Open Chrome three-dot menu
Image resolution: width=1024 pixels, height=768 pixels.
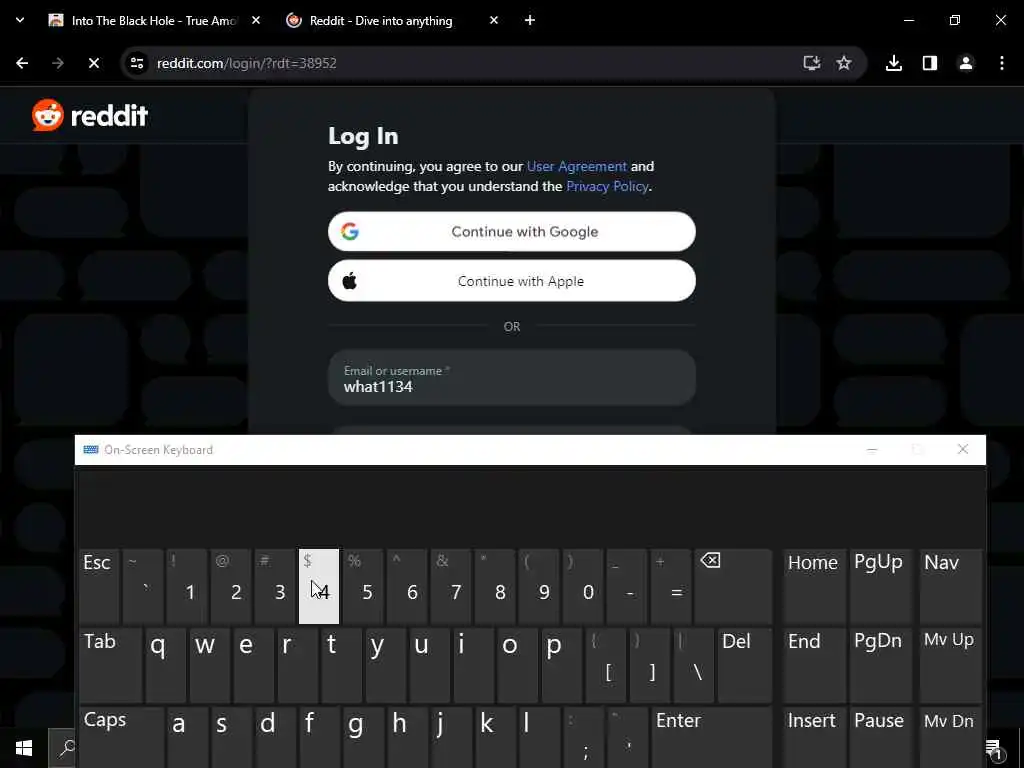click(1002, 63)
